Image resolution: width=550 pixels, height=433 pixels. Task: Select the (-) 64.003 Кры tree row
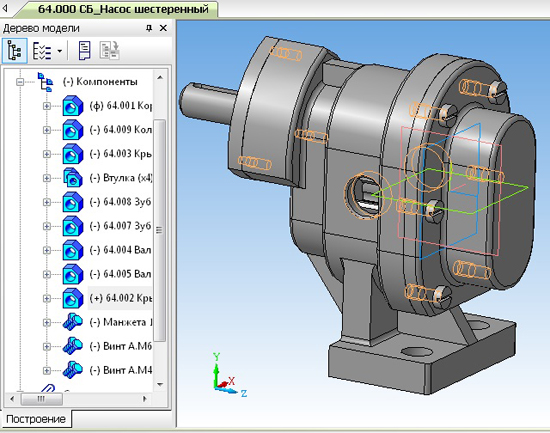coord(121,154)
